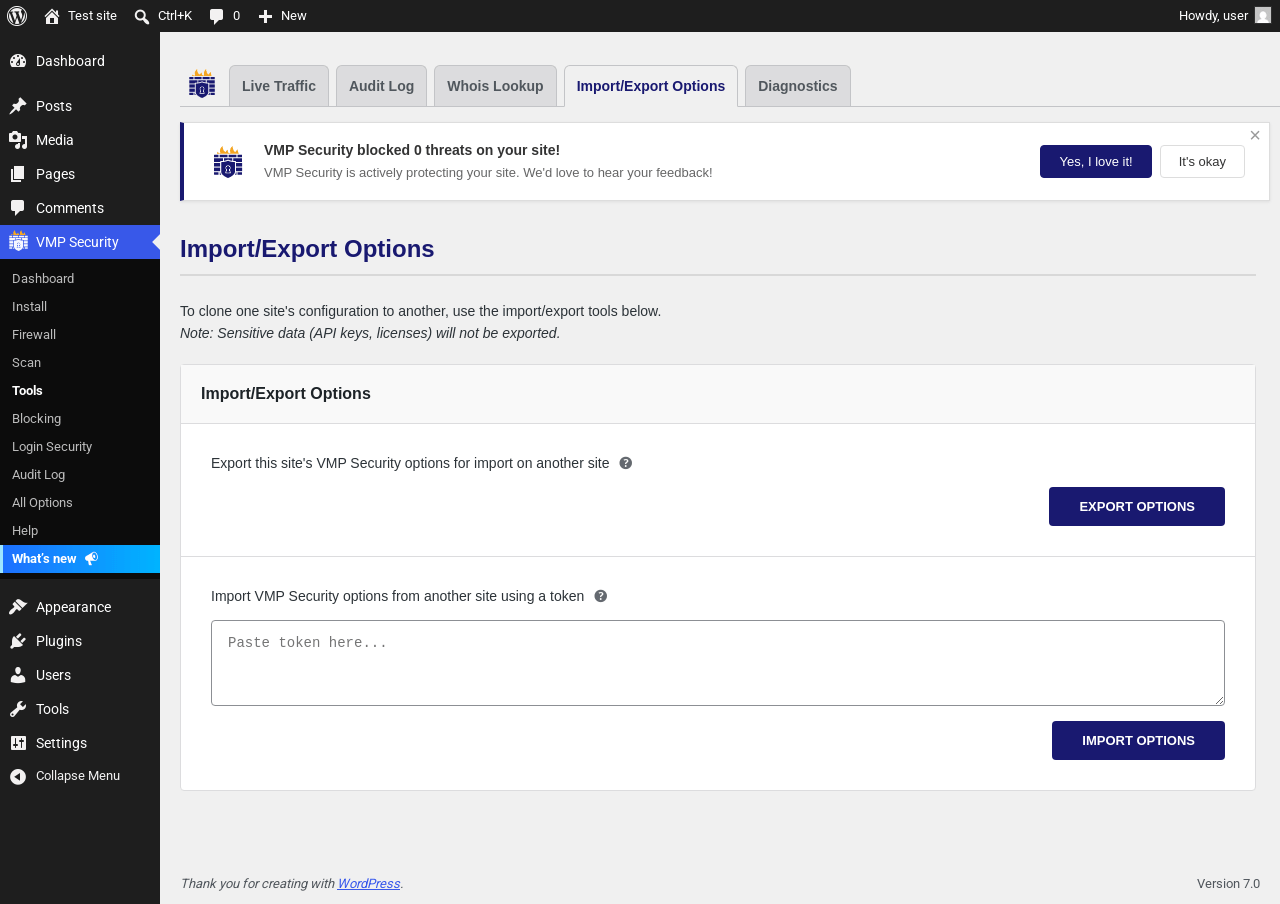
Task: Select the Import/Export Options tab
Action: point(651,86)
